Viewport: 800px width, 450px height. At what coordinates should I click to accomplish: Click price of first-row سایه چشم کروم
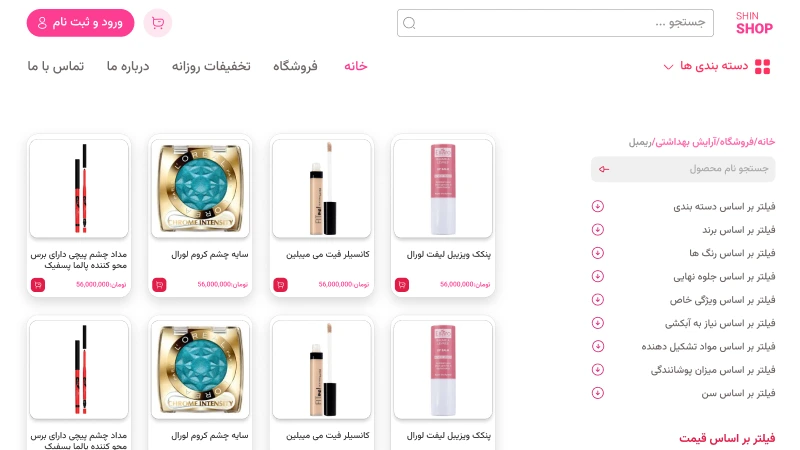[222, 284]
